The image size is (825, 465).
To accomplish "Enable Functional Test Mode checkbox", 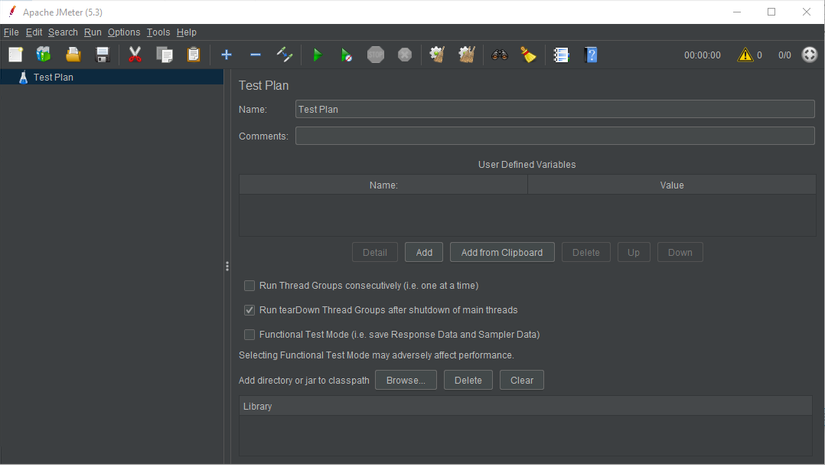I will tap(250, 335).
